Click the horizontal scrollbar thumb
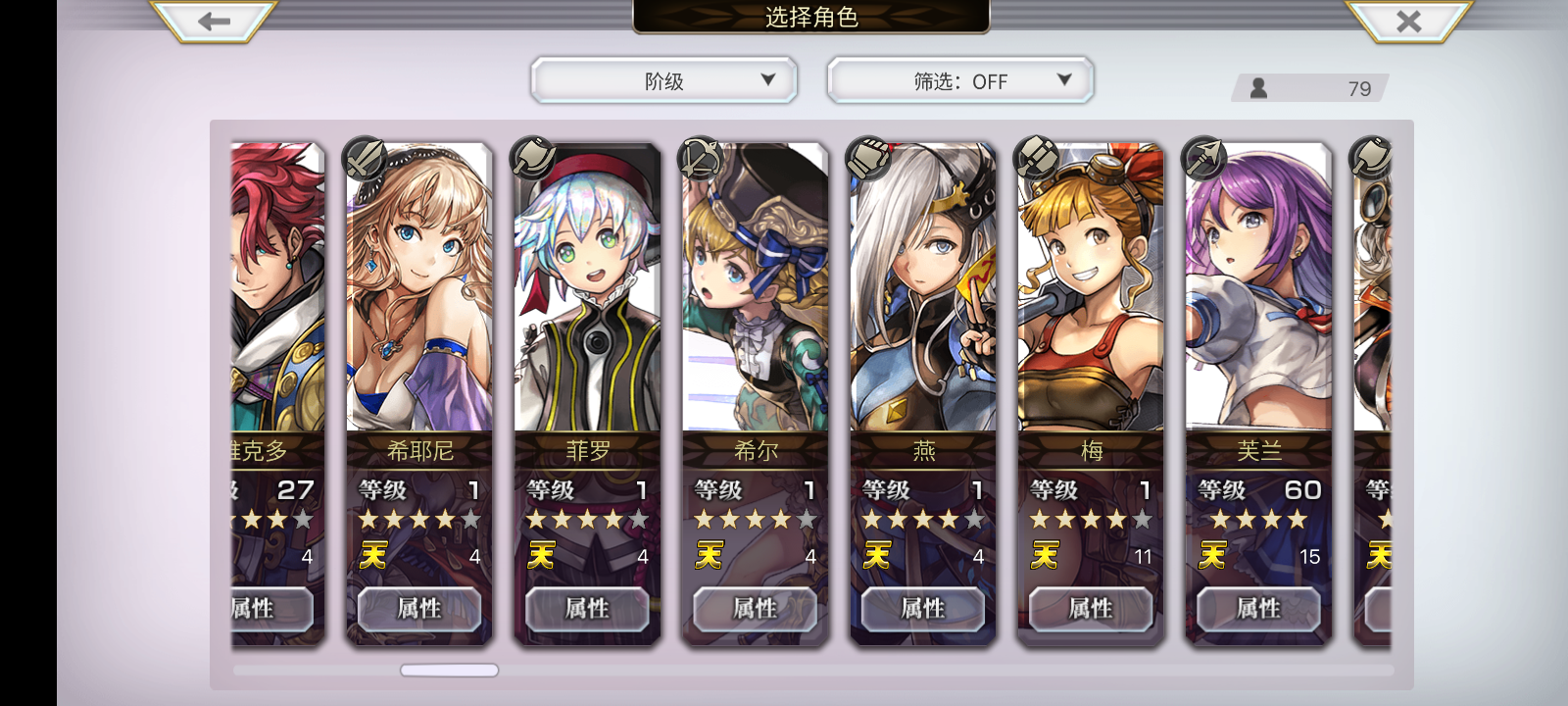 point(450,671)
